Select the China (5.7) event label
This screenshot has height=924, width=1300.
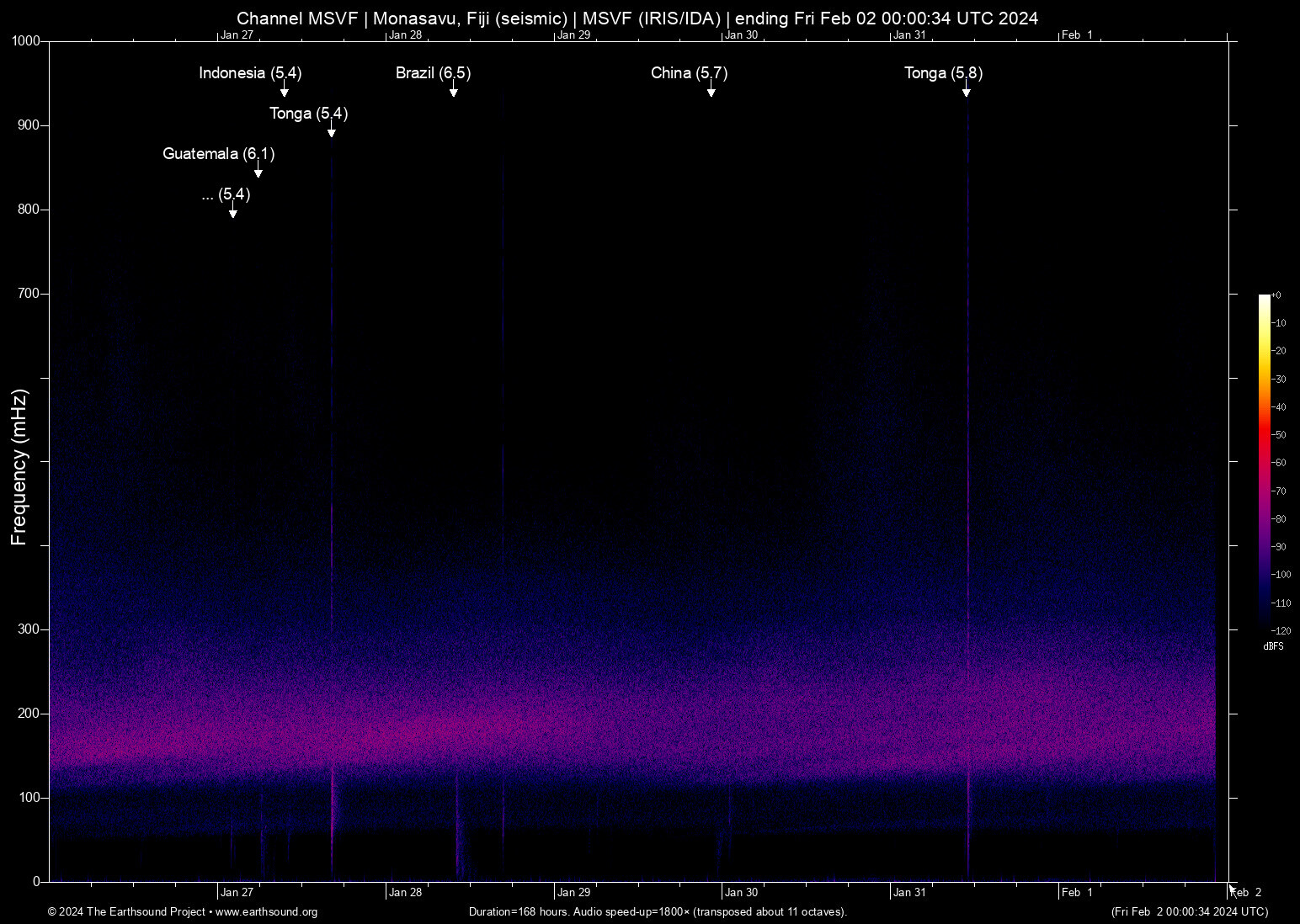(690, 73)
